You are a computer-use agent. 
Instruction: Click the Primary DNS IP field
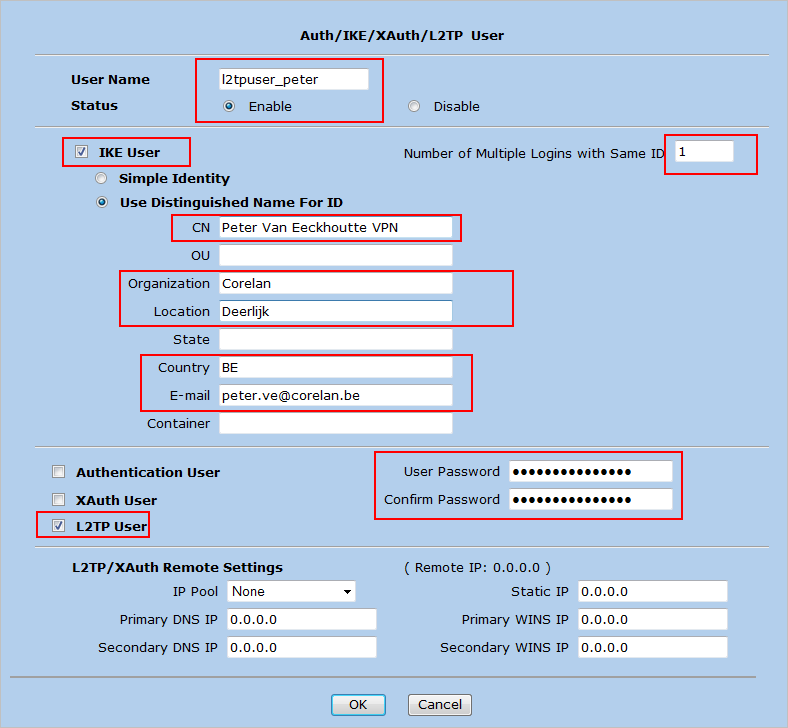click(x=302, y=620)
